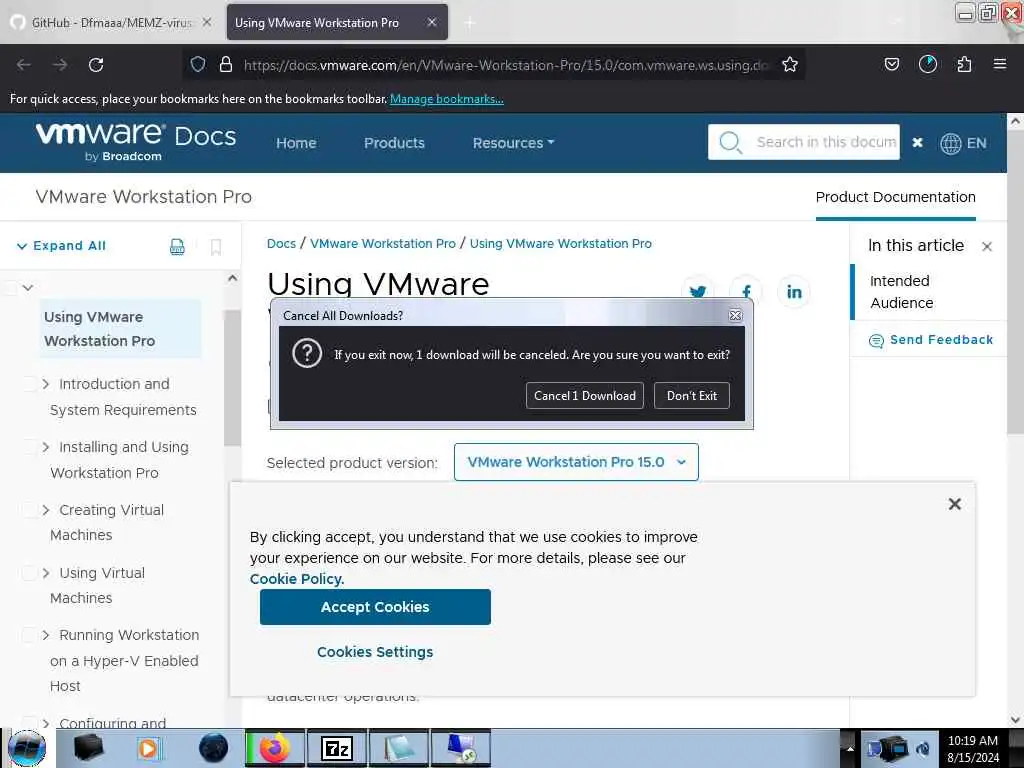Close the In this article panel
Viewport: 1024px width, 768px height.
[987, 246]
